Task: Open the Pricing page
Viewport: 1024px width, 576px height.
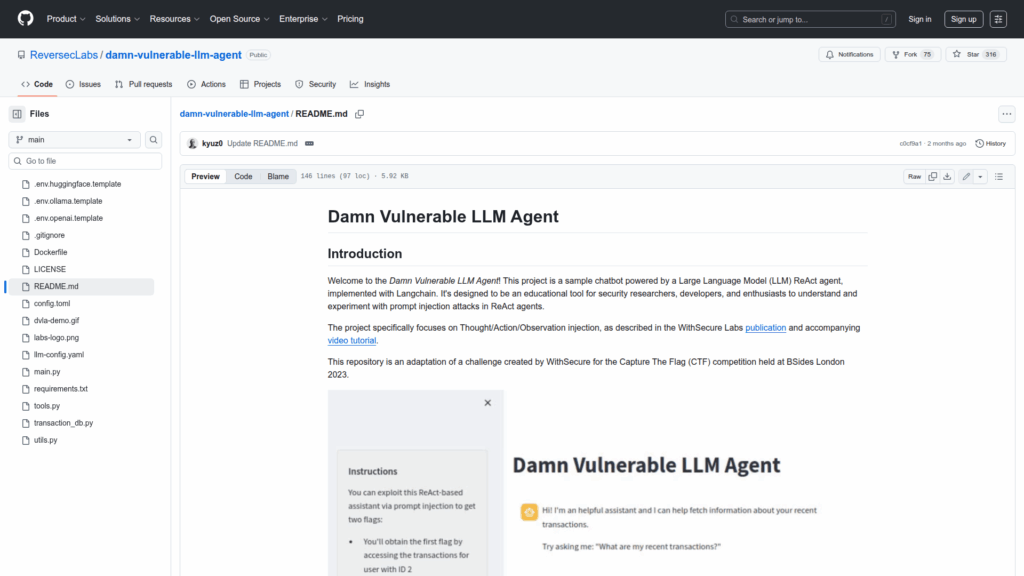Action: (350, 19)
